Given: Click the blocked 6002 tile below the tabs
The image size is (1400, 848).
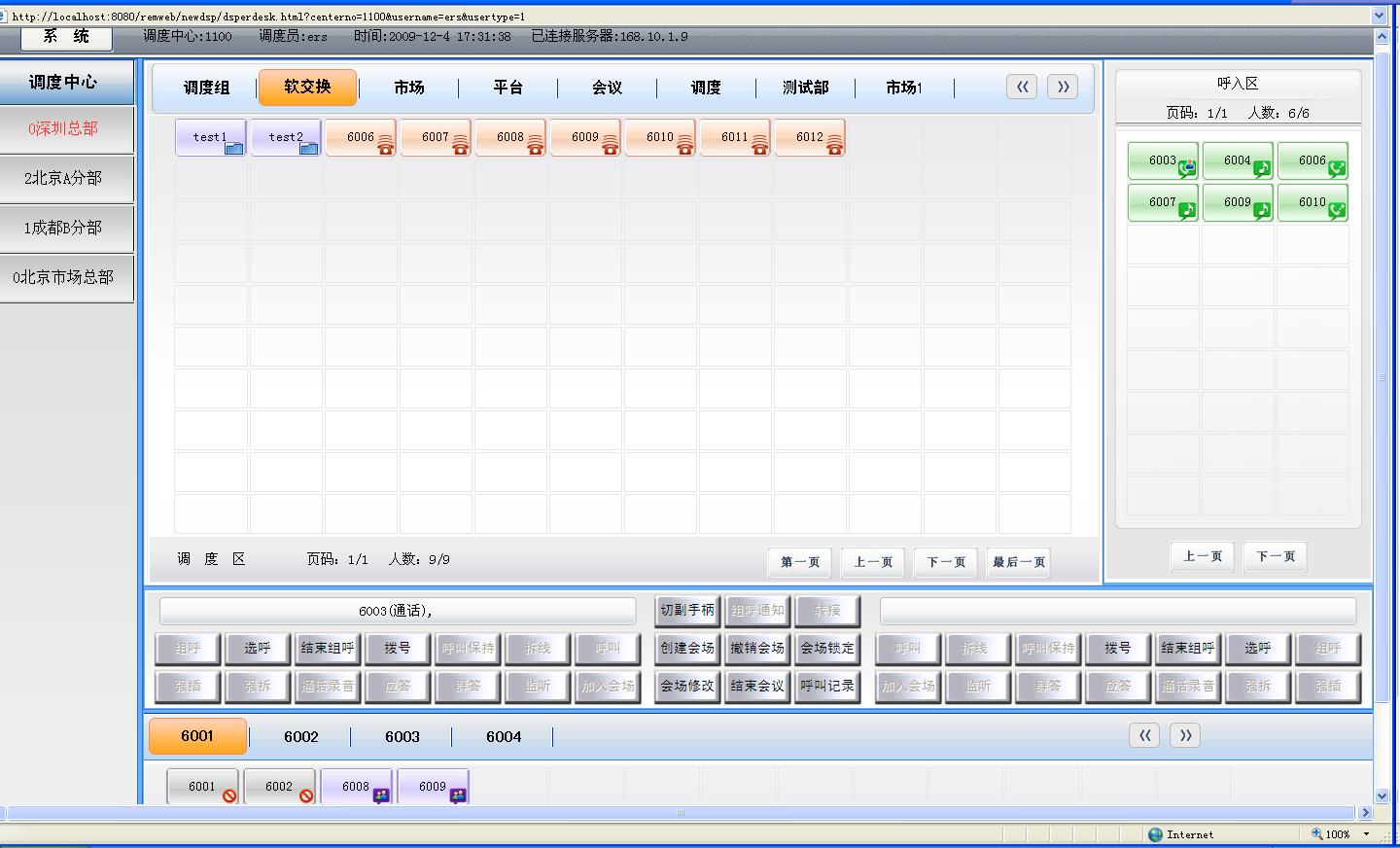Looking at the screenshot, I should pos(279,787).
